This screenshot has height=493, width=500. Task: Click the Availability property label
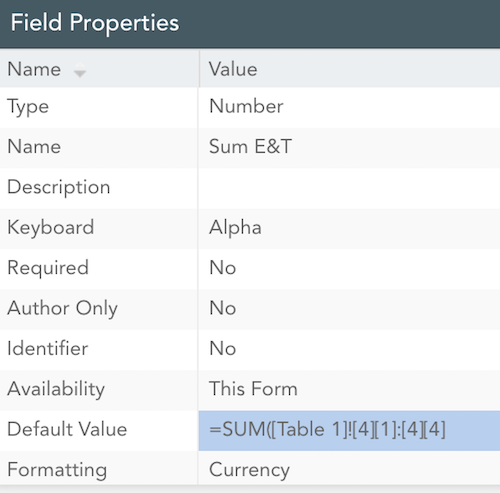56,389
